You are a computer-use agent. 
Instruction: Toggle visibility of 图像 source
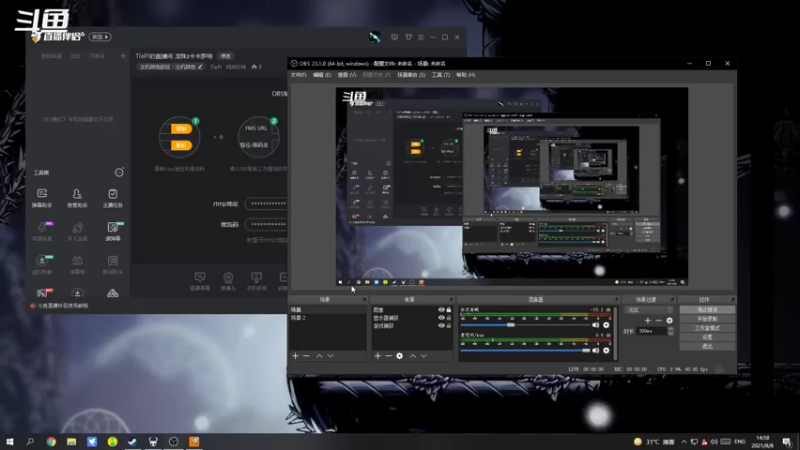[x=441, y=310]
